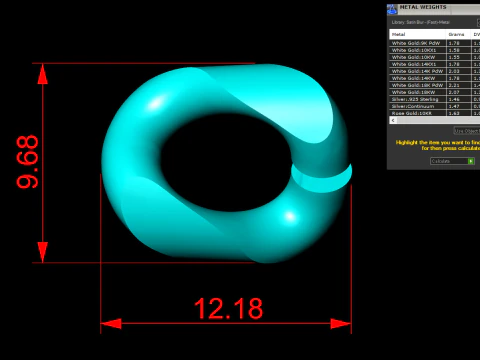This screenshot has height=360, width=480.
Task: Click the 12.18 width dimension label
Action: (229, 309)
